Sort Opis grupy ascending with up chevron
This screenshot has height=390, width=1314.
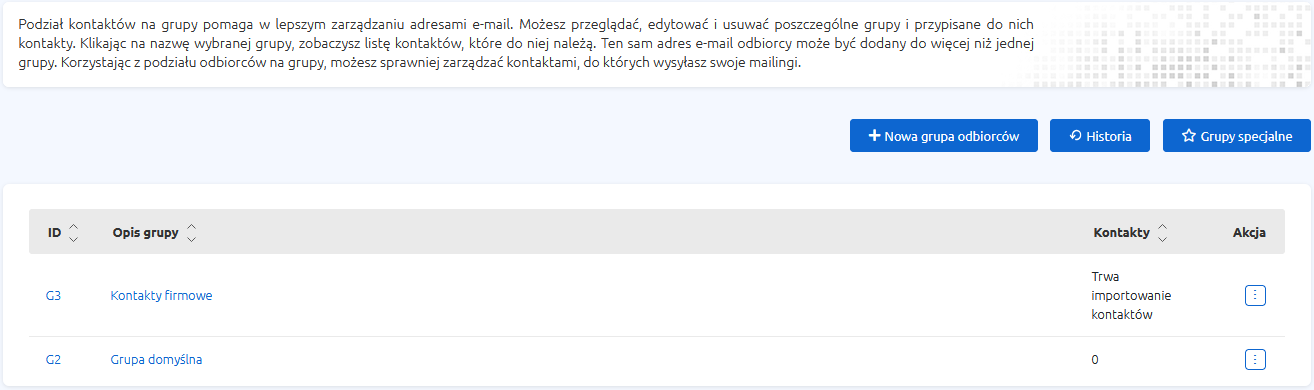191,228
